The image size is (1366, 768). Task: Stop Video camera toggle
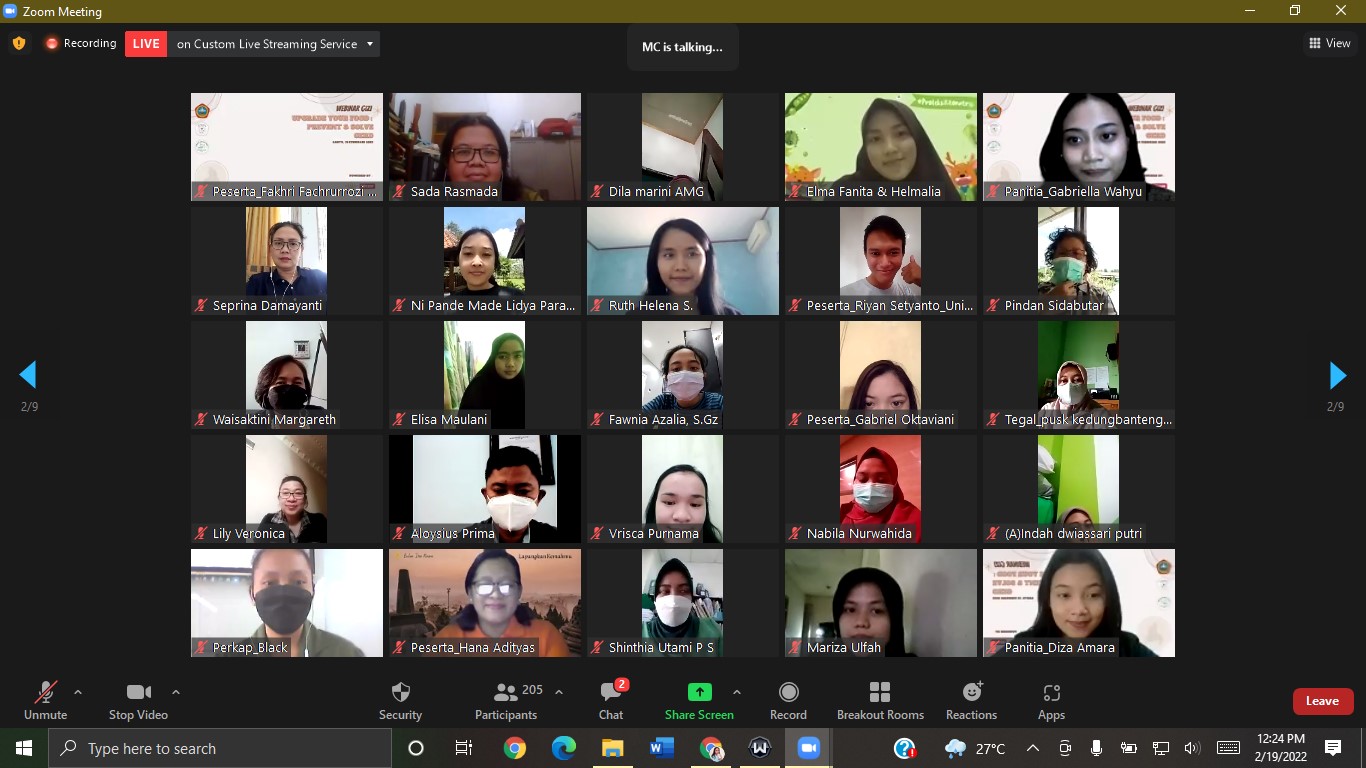(138, 700)
